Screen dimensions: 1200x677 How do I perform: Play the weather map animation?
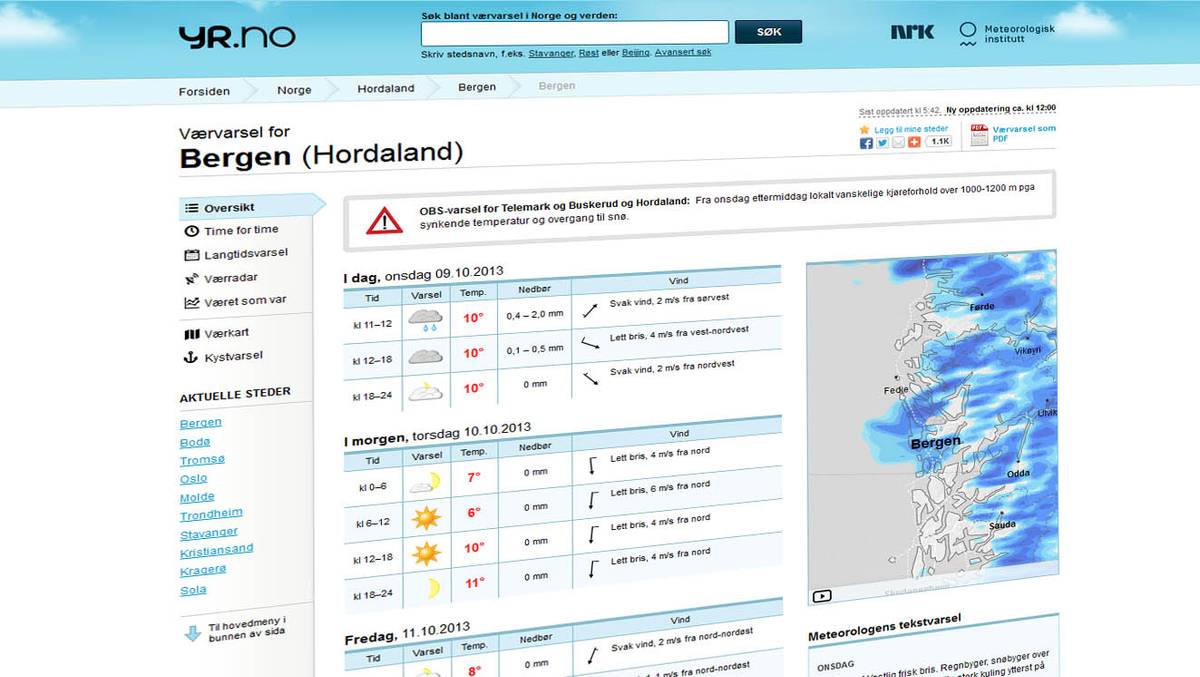point(822,596)
